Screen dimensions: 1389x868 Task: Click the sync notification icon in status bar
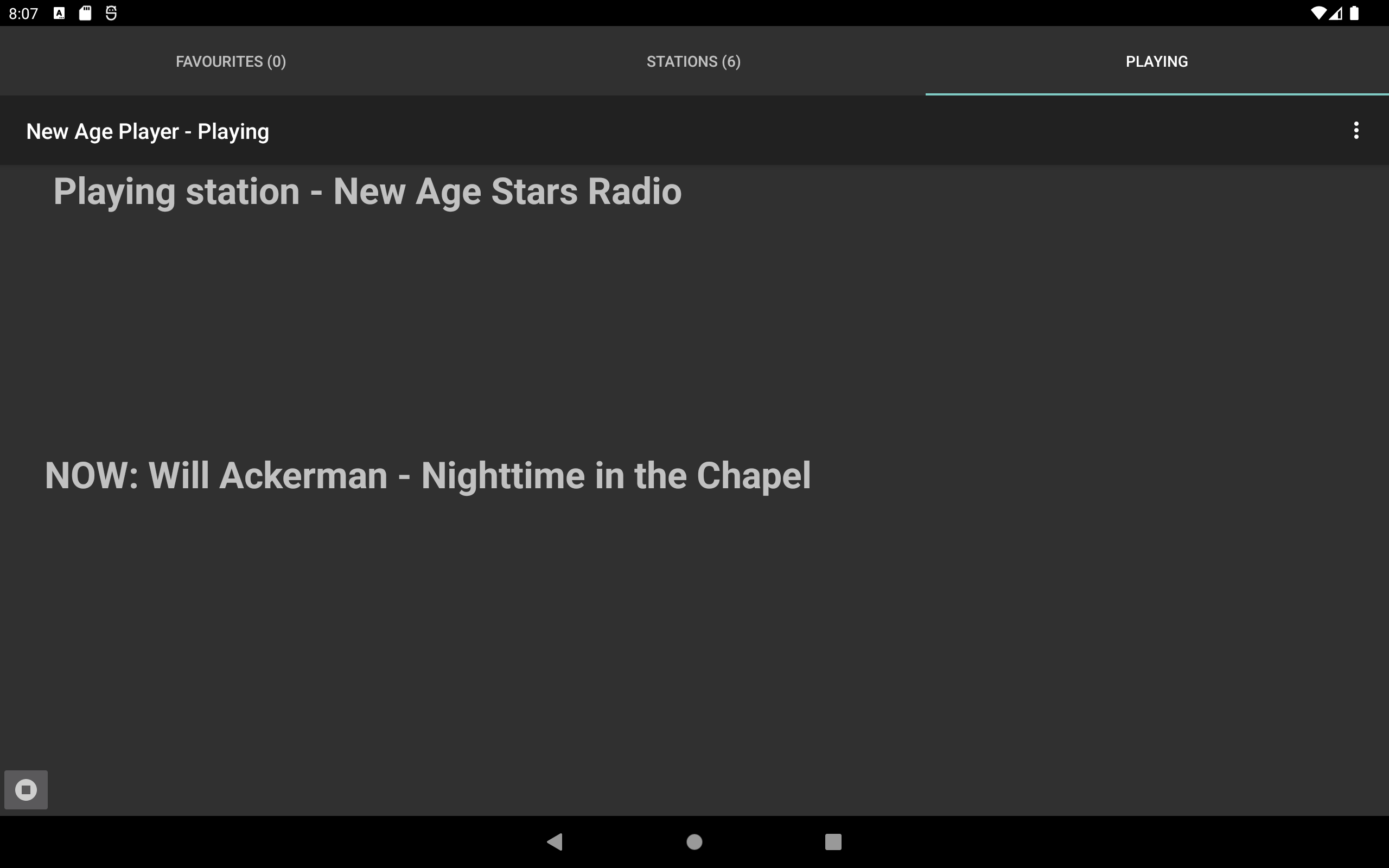111,13
